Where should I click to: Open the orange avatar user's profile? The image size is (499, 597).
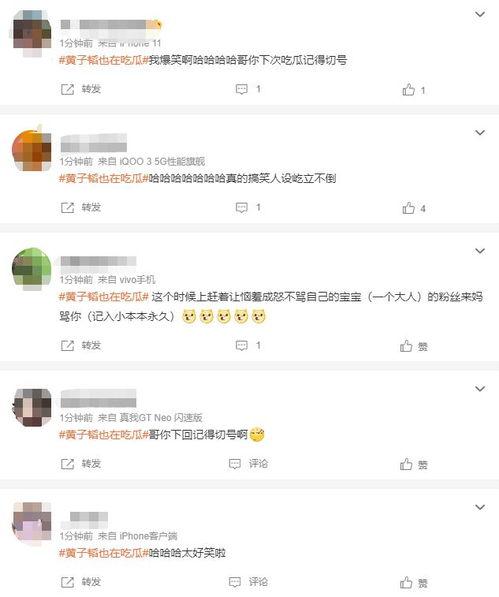(32, 148)
